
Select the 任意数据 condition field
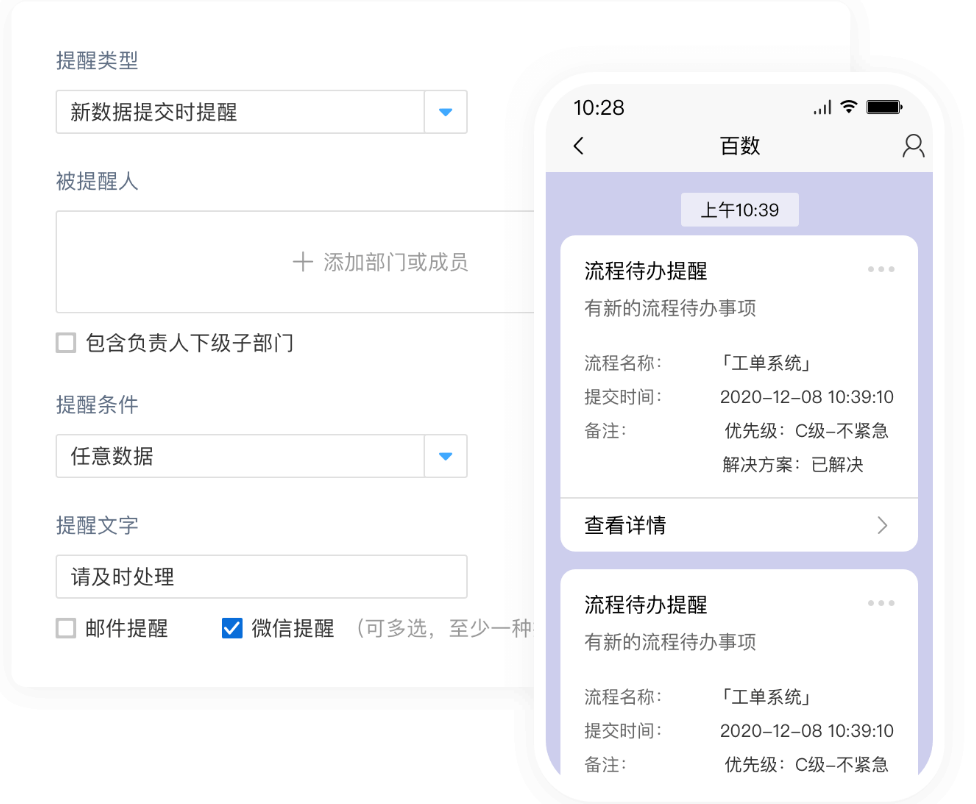[240, 456]
